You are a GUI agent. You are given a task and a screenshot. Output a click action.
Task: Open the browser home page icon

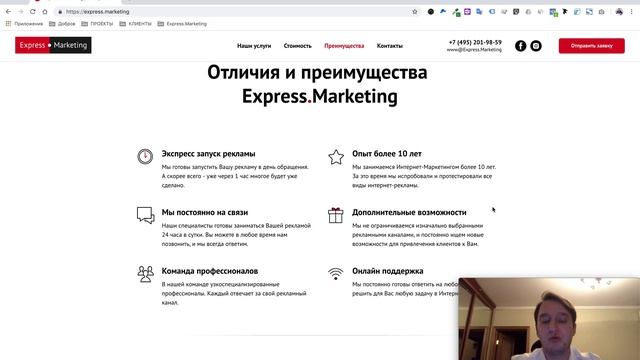tap(45, 12)
